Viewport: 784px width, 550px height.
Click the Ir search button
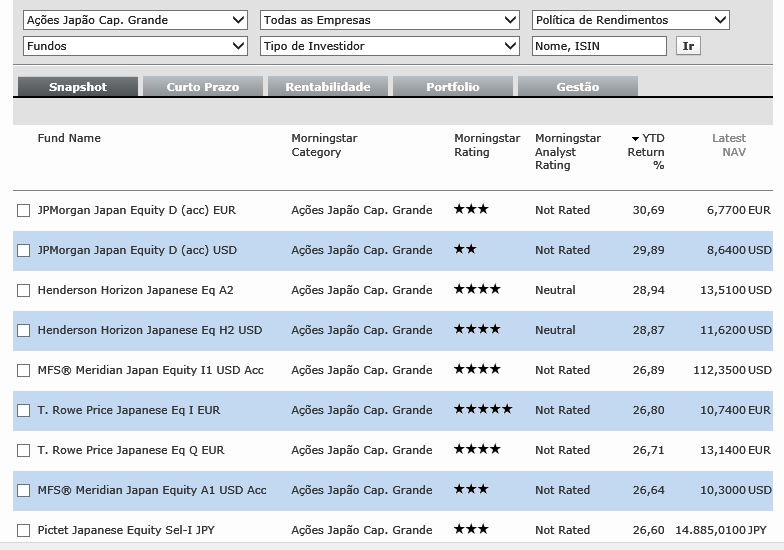coord(688,46)
